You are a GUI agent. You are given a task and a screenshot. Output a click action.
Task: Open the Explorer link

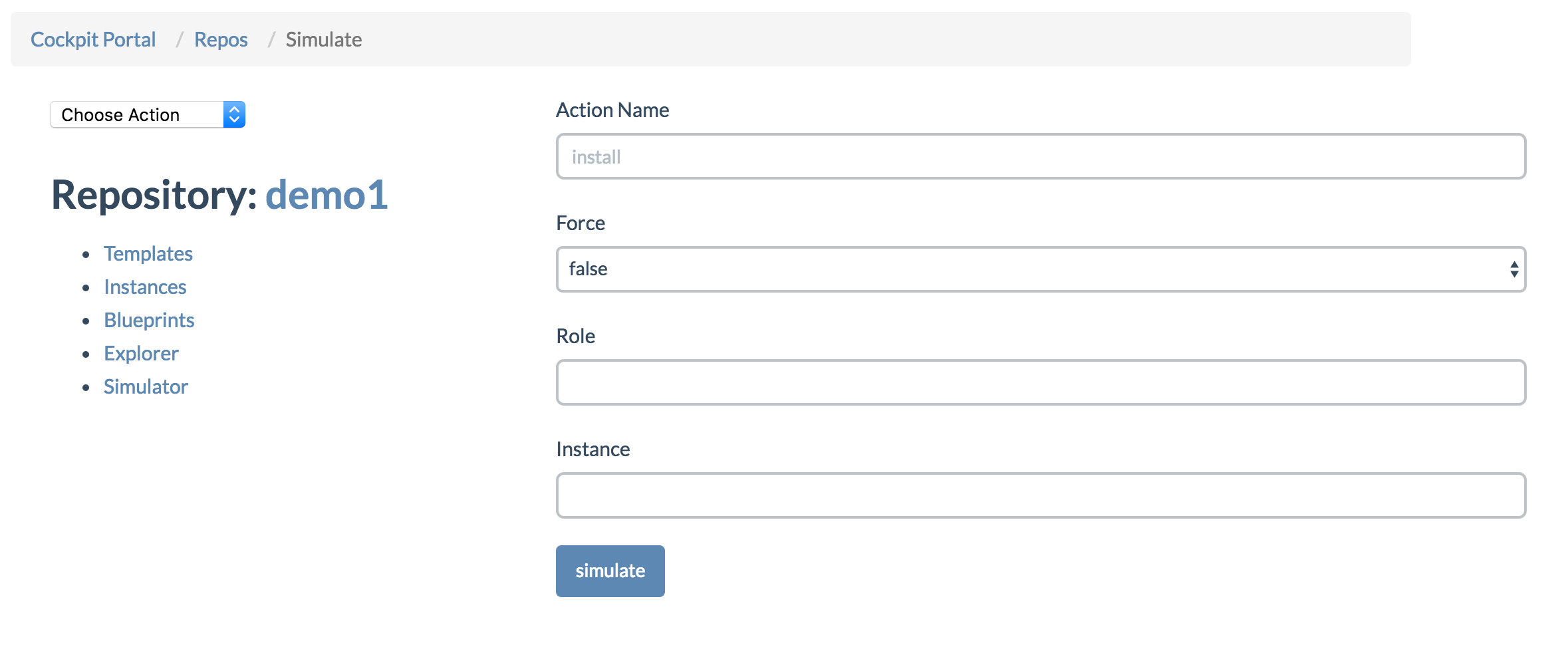(141, 354)
